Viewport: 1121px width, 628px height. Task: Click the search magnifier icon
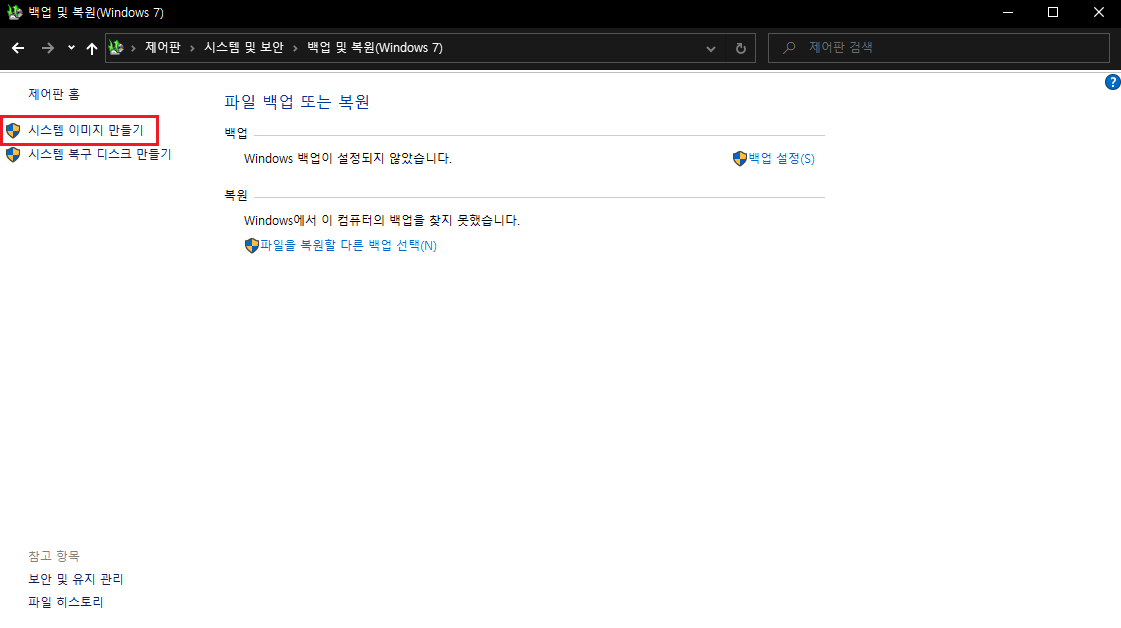pos(789,48)
